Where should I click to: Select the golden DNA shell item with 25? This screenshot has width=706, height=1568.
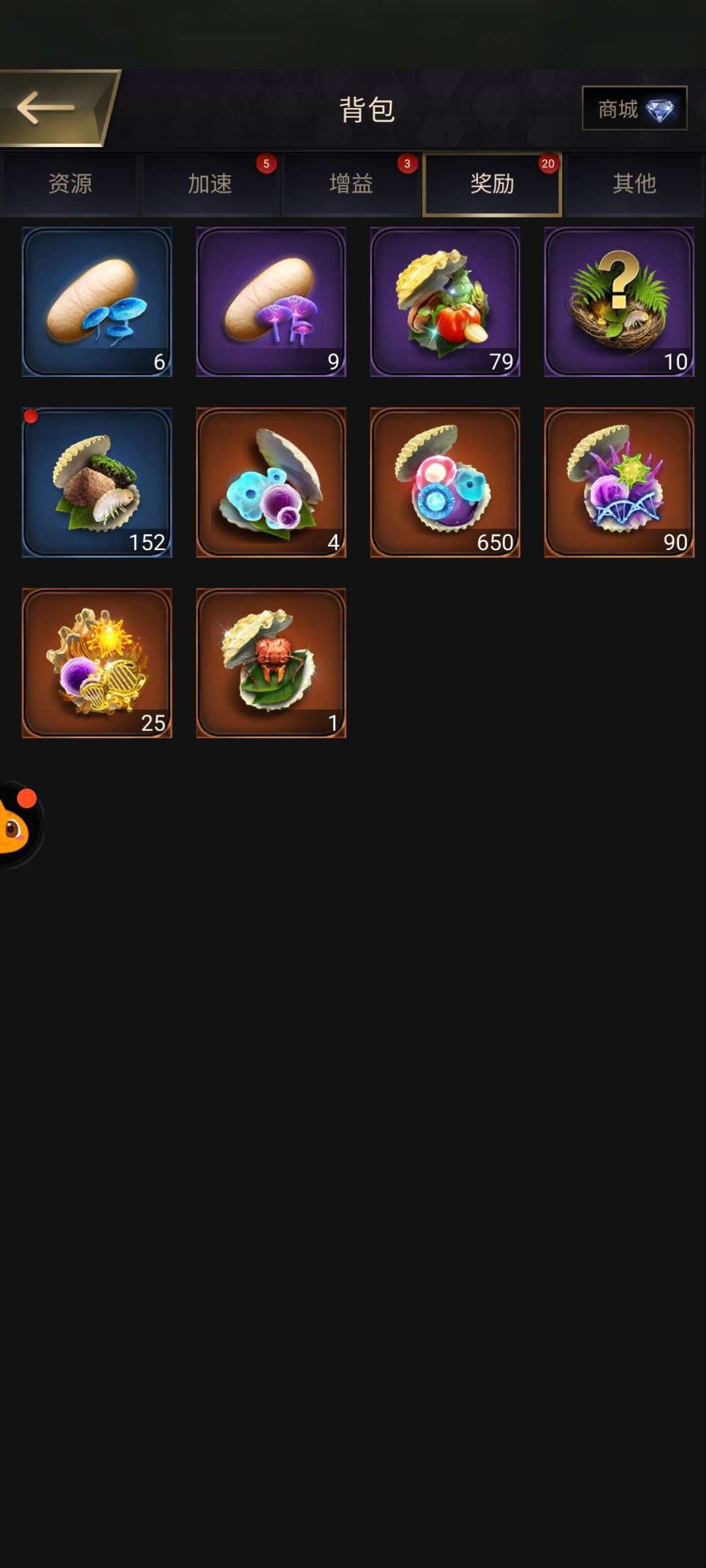(x=97, y=663)
